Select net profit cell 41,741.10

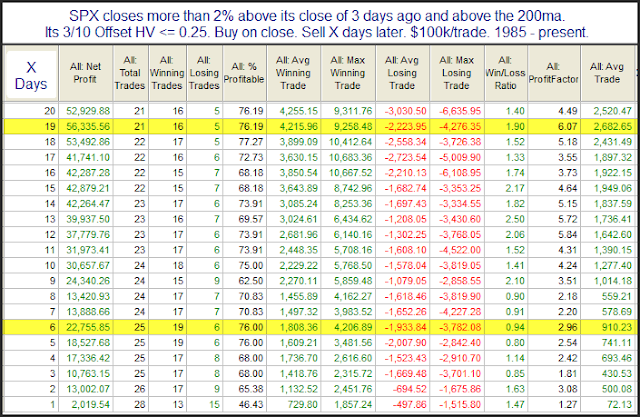tap(88, 157)
